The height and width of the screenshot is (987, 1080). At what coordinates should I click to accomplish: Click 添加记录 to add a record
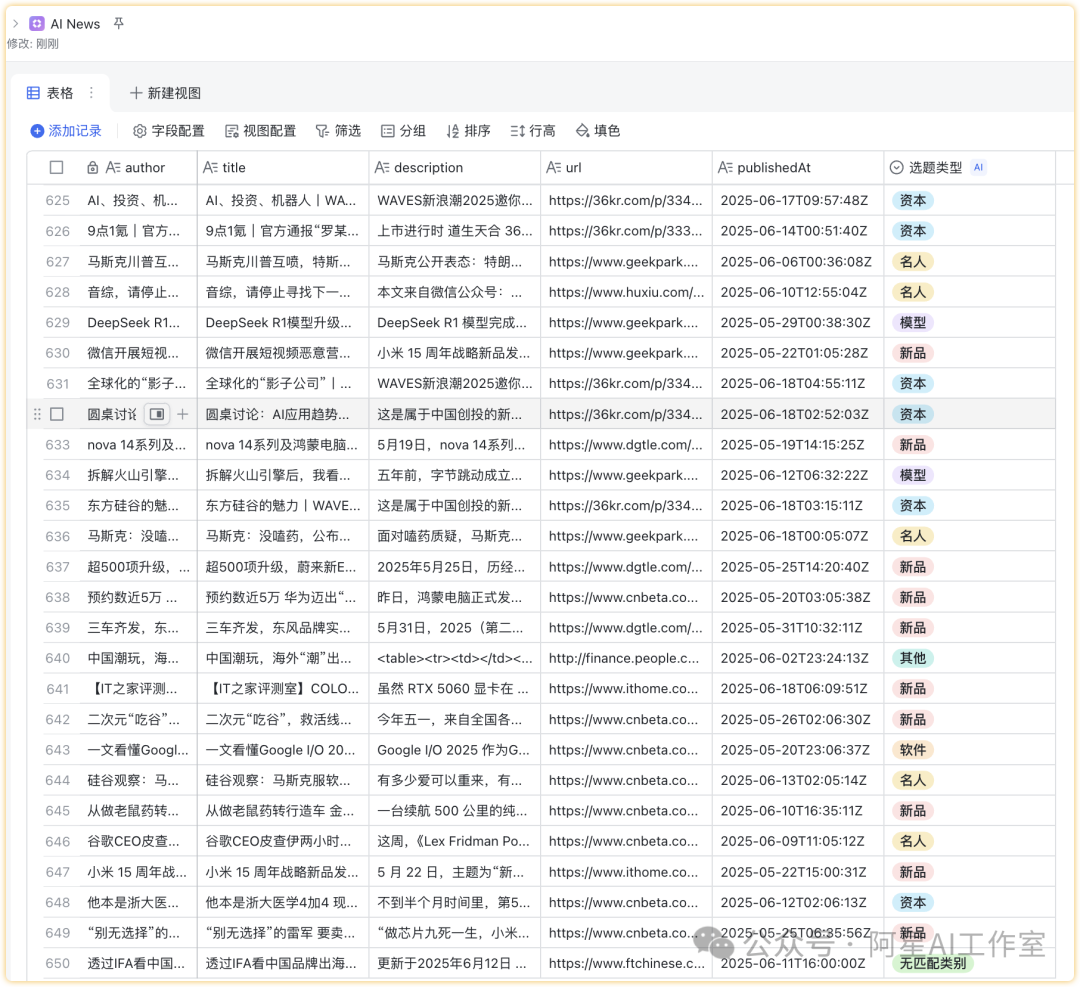(x=66, y=131)
